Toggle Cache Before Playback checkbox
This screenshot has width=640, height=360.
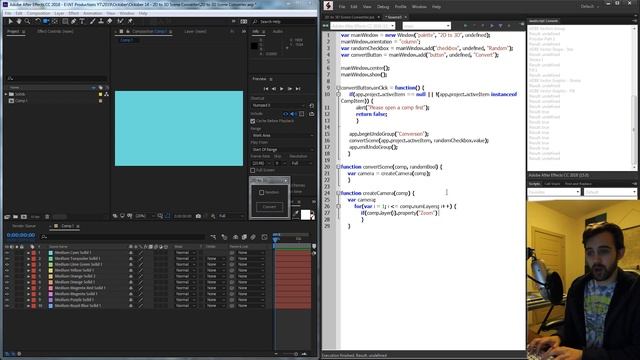point(253,121)
